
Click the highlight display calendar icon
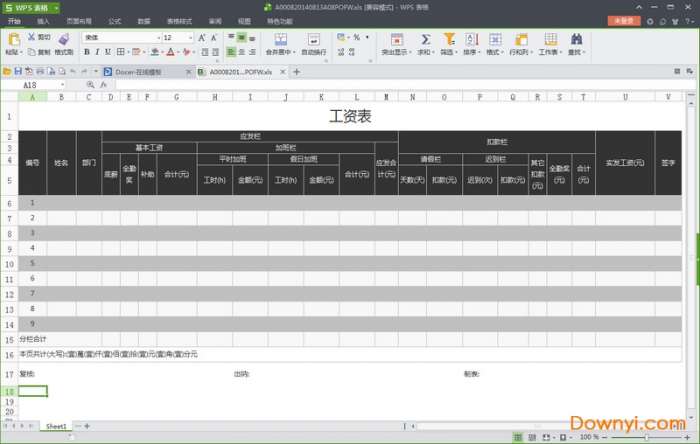click(396, 39)
